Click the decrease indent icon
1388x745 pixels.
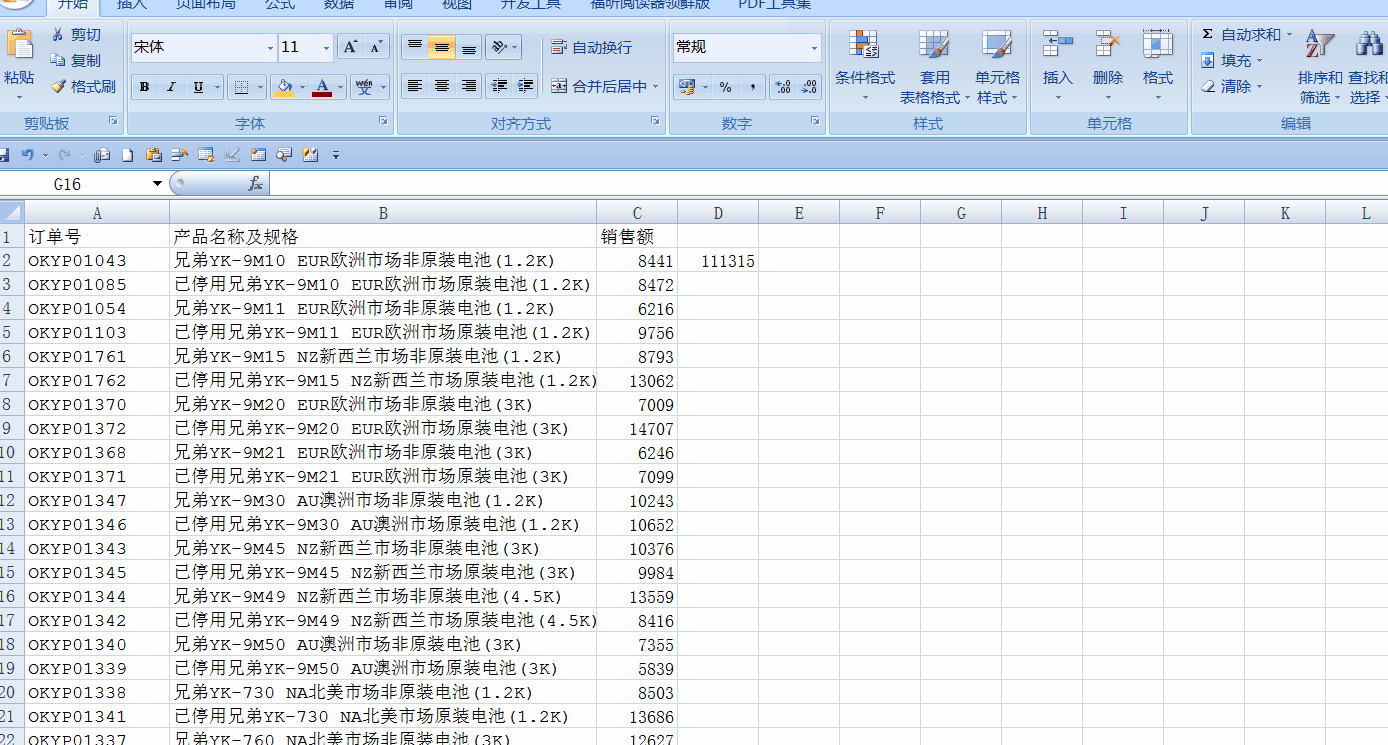coord(499,86)
